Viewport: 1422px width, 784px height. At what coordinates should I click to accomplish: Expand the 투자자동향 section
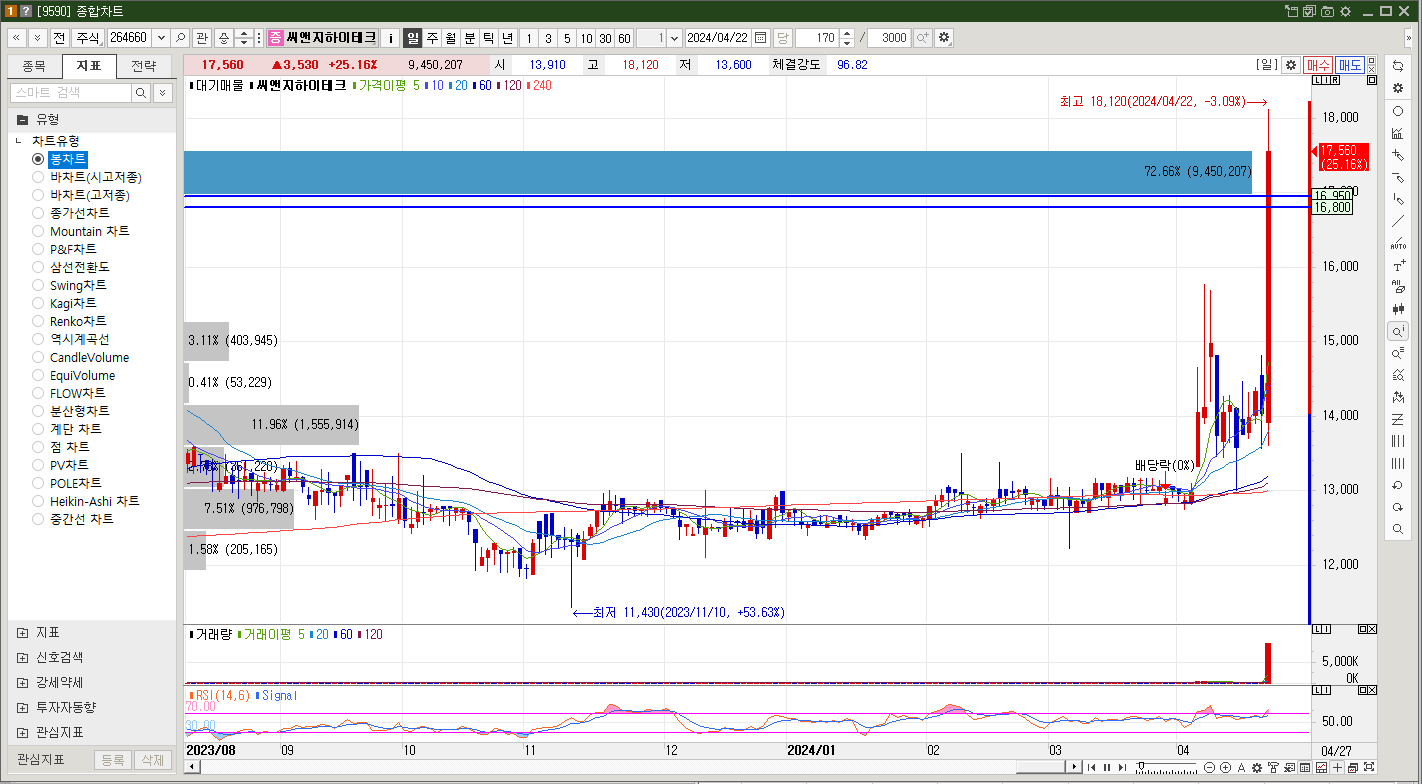pyautogui.click(x=22, y=707)
